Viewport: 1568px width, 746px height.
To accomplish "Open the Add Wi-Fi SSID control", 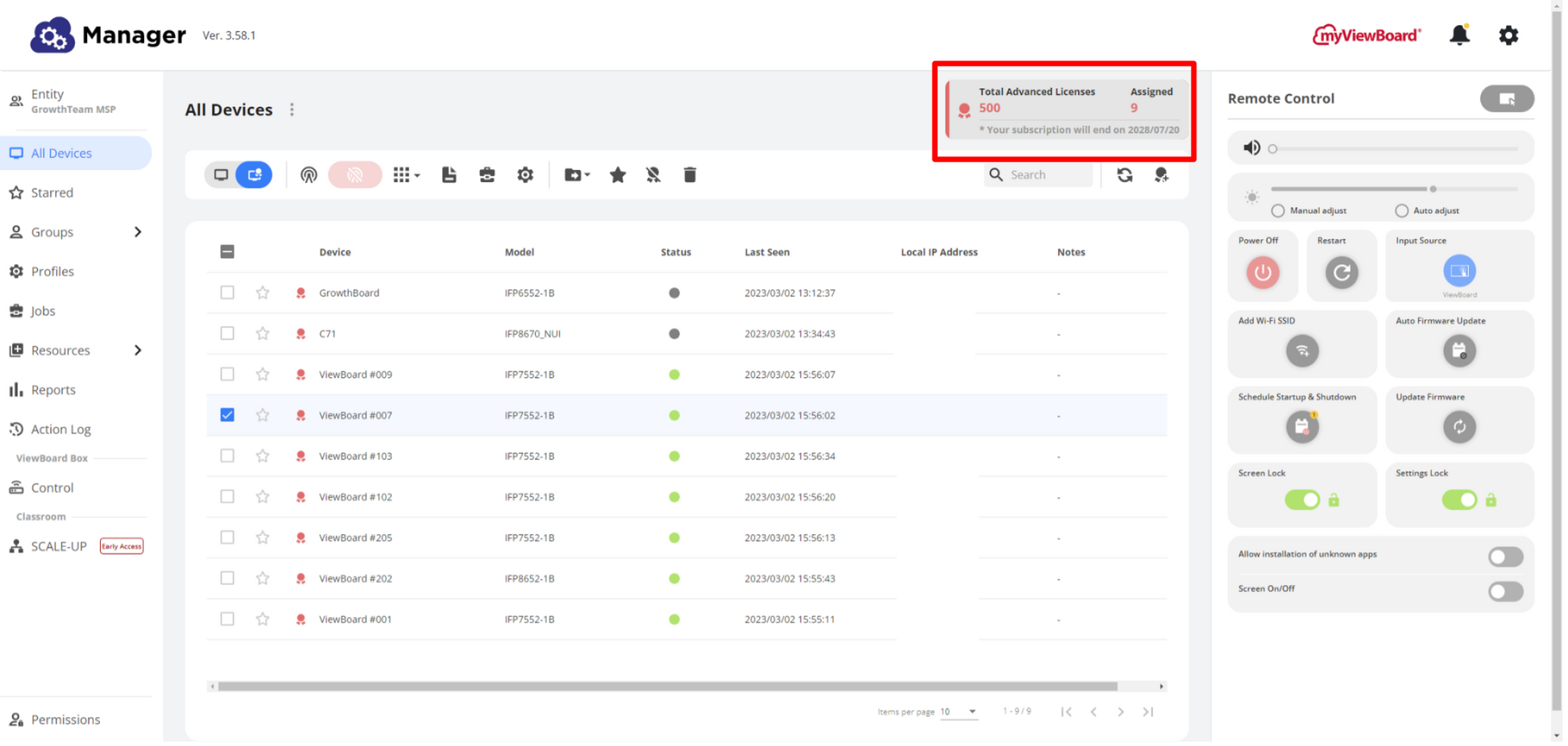I will pos(1302,350).
